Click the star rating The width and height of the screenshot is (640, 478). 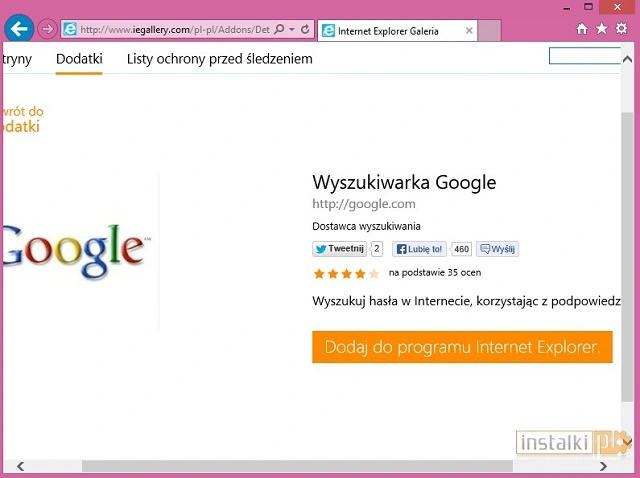[x=346, y=273]
